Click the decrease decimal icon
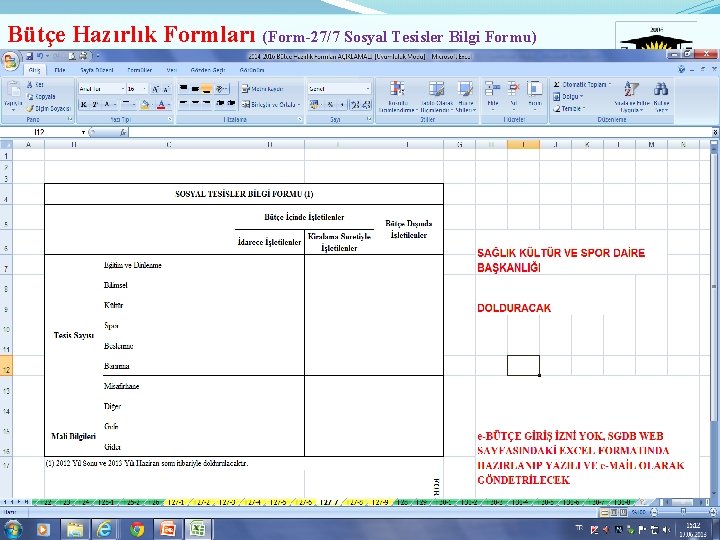This screenshot has width=720, height=540. 366,105
